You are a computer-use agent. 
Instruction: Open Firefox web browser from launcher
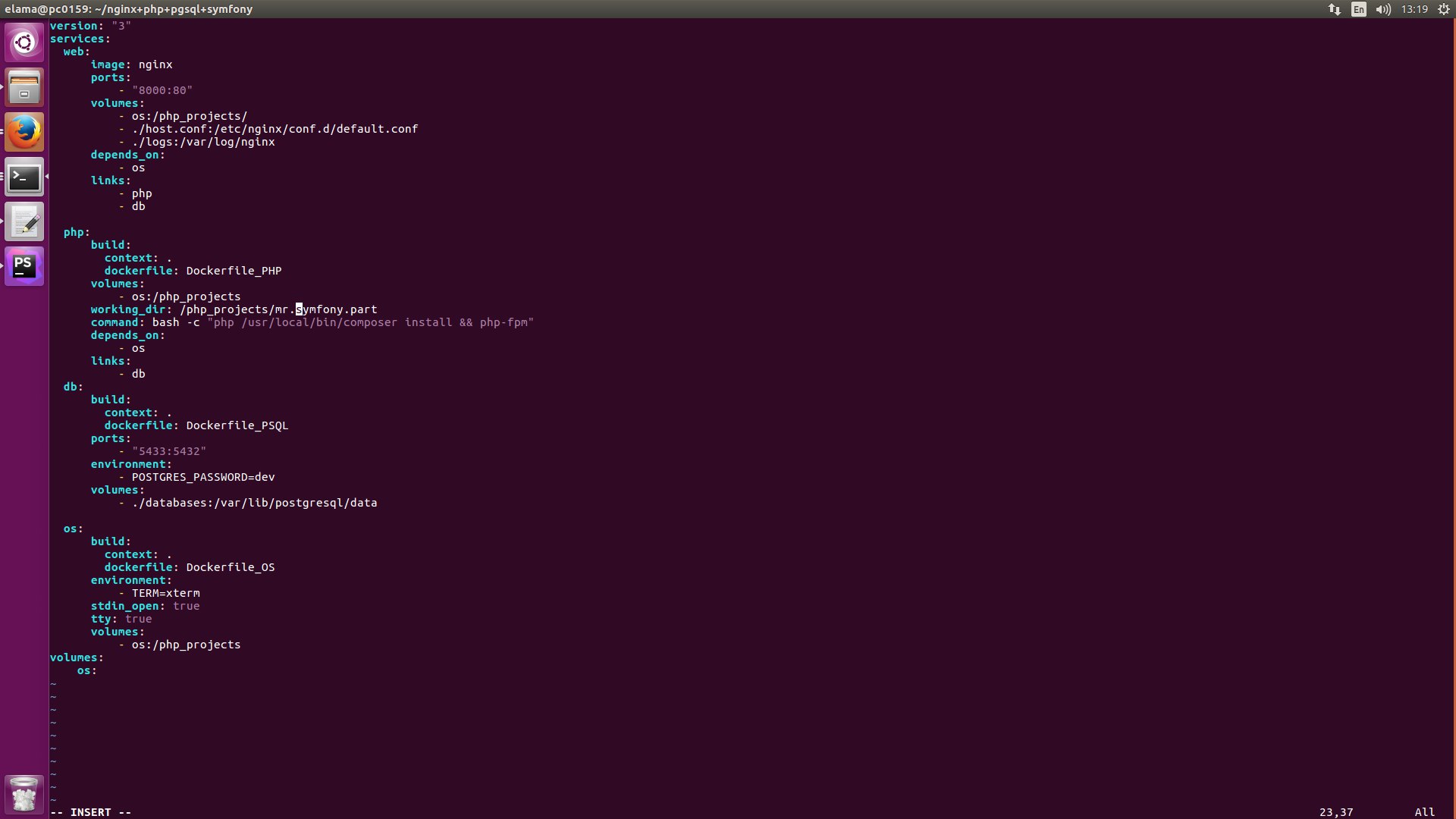[24, 132]
